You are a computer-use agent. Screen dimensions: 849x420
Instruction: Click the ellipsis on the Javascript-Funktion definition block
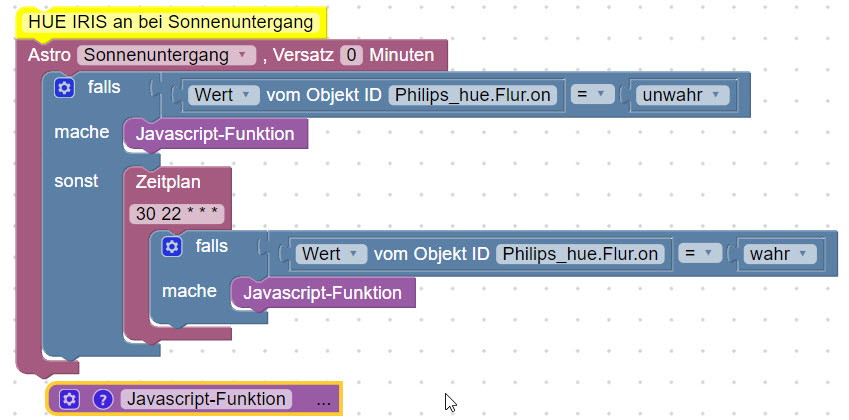[x=322, y=399]
